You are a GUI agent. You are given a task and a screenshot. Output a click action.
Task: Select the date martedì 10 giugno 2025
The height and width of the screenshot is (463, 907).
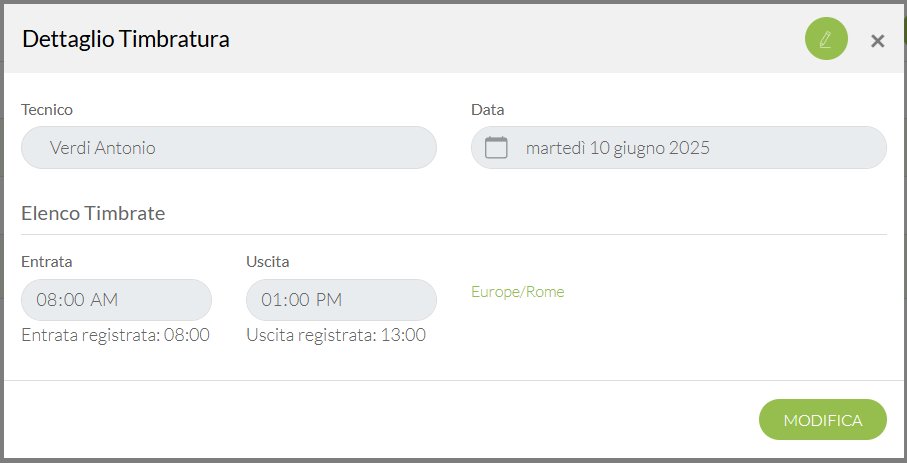click(x=617, y=148)
